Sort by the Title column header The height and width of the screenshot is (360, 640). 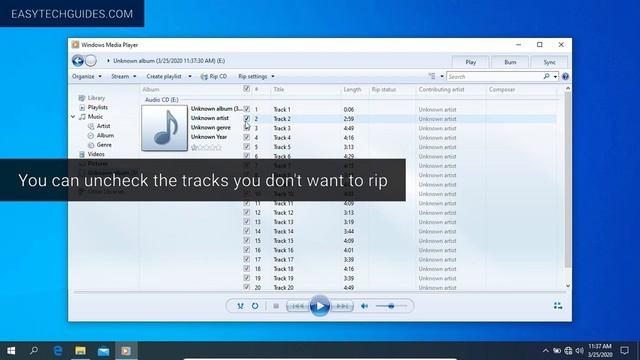[x=279, y=89]
